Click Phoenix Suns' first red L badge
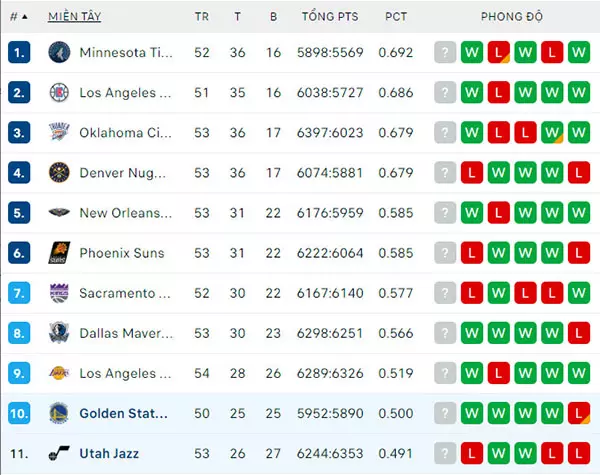Image resolution: width=600 pixels, height=475 pixels. click(x=471, y=253)
